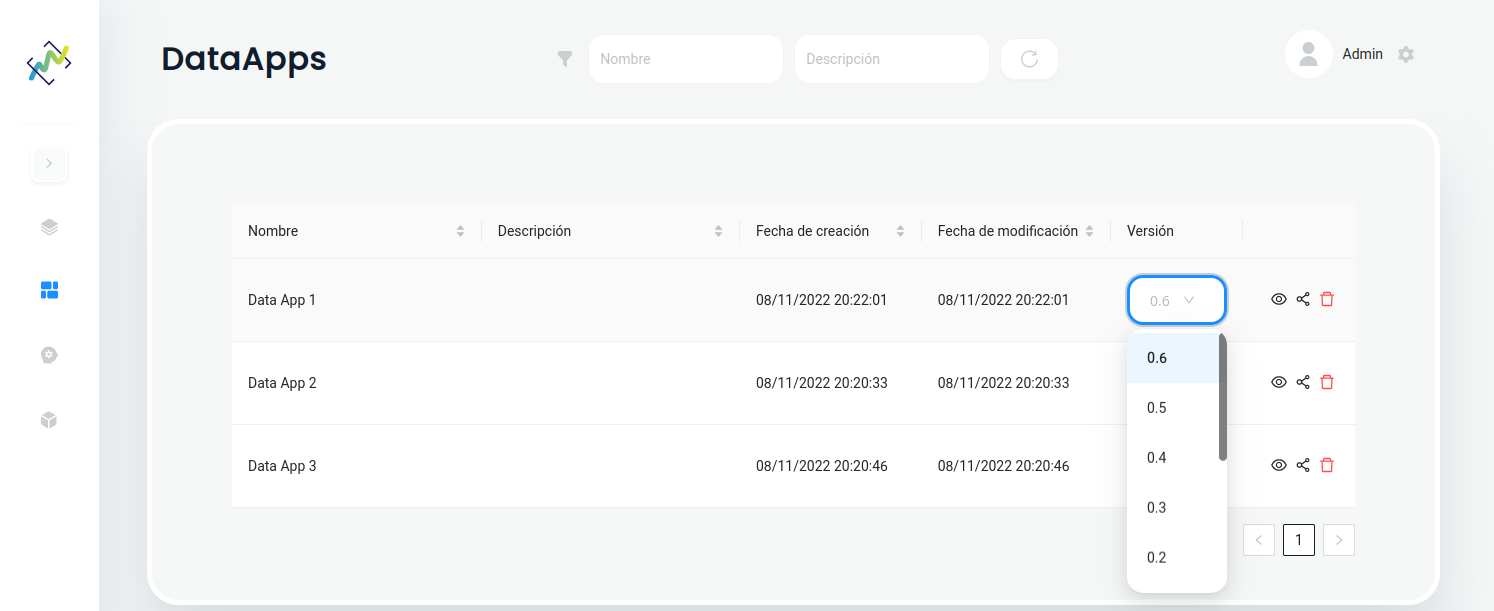Go to the previous page of results

coord(1259,540)
